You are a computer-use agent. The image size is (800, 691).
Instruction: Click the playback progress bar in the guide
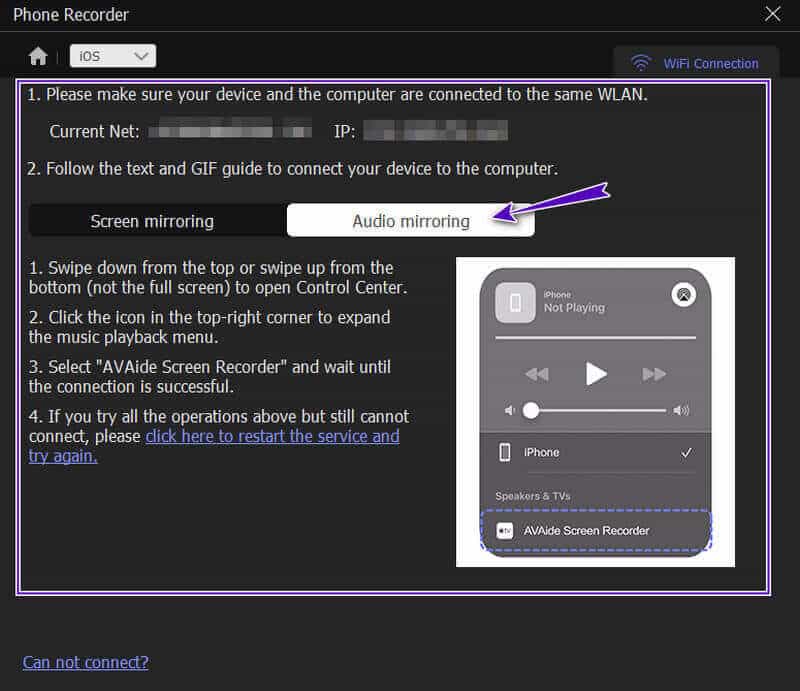[595, 337]
